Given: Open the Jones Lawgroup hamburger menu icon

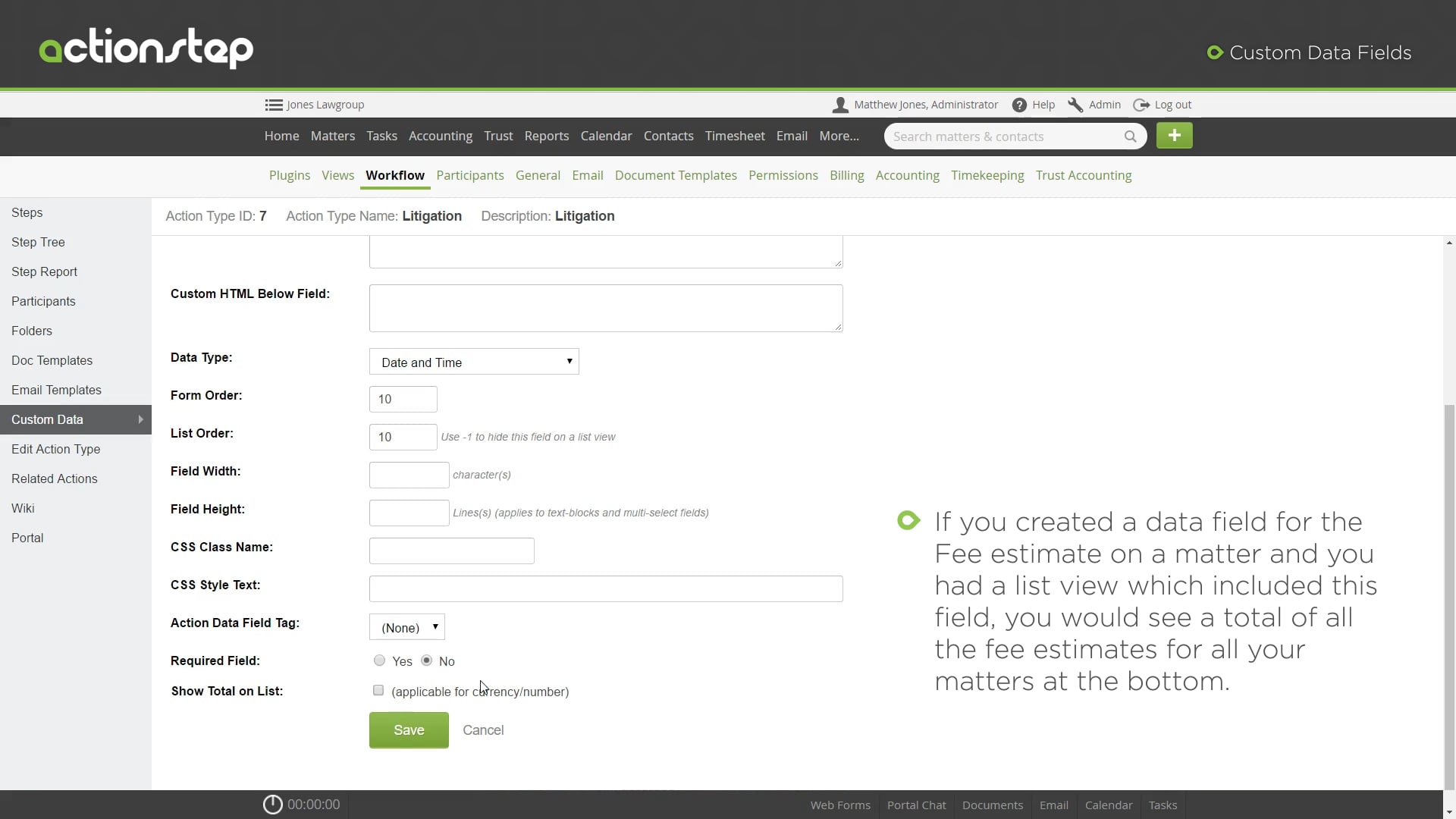Looking at the screenshot, I should point(274,105).
